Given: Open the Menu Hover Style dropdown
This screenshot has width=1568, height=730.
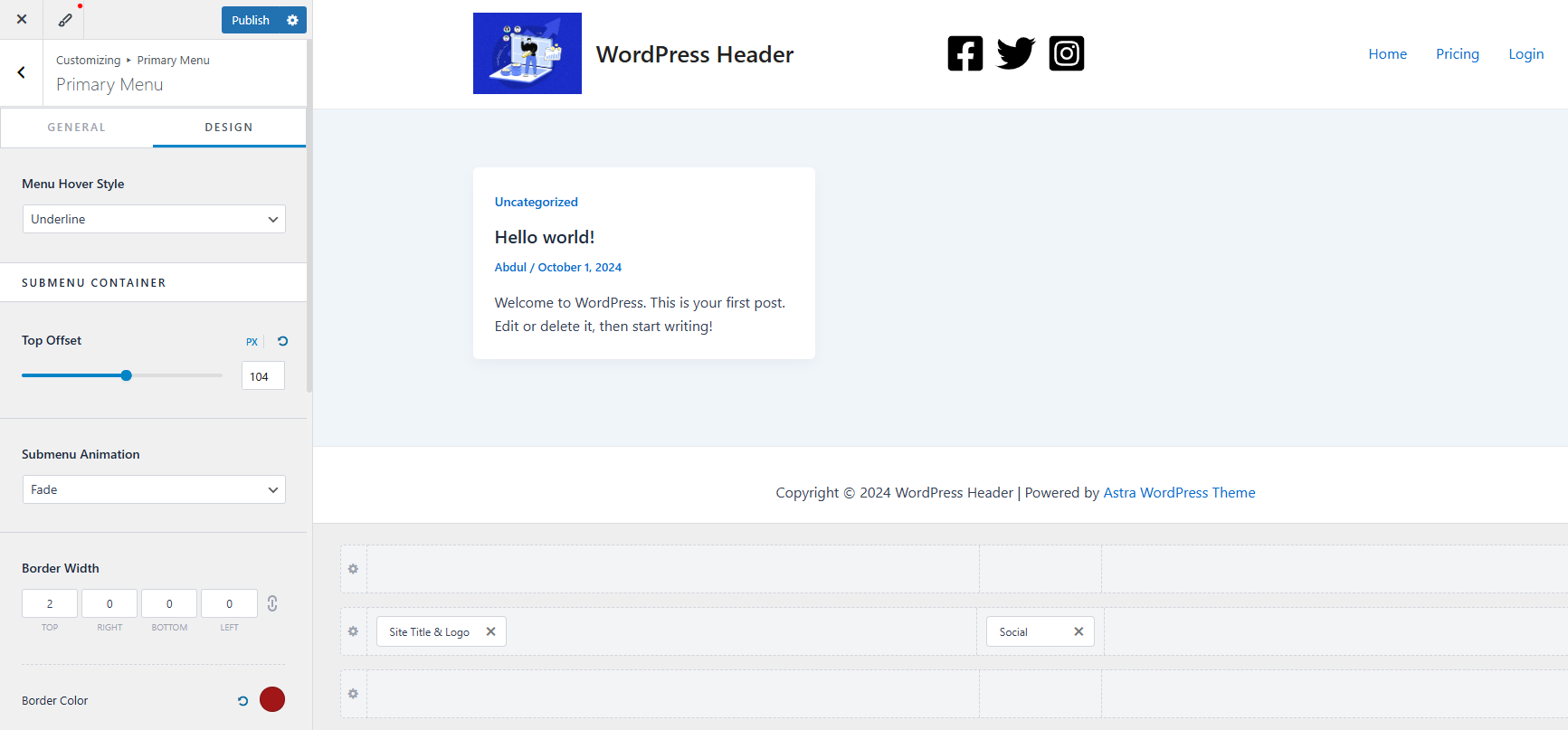Looking at the screenshot, I should 154,219.
